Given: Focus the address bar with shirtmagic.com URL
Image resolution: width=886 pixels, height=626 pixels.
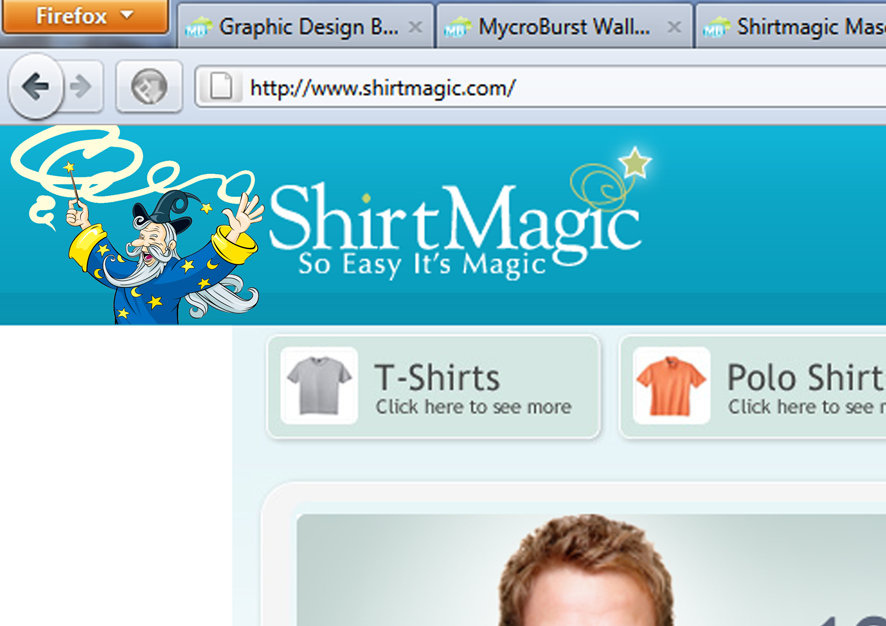Looking at the screenshot, I should pyautogui.click(x=540, y=86).
